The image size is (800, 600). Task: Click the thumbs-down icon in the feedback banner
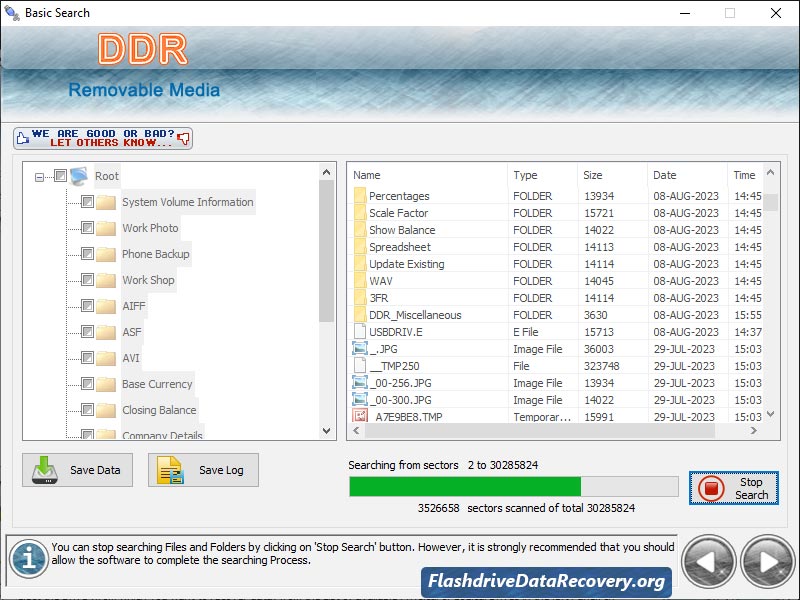pyautogui.click(x=180, y=140)
